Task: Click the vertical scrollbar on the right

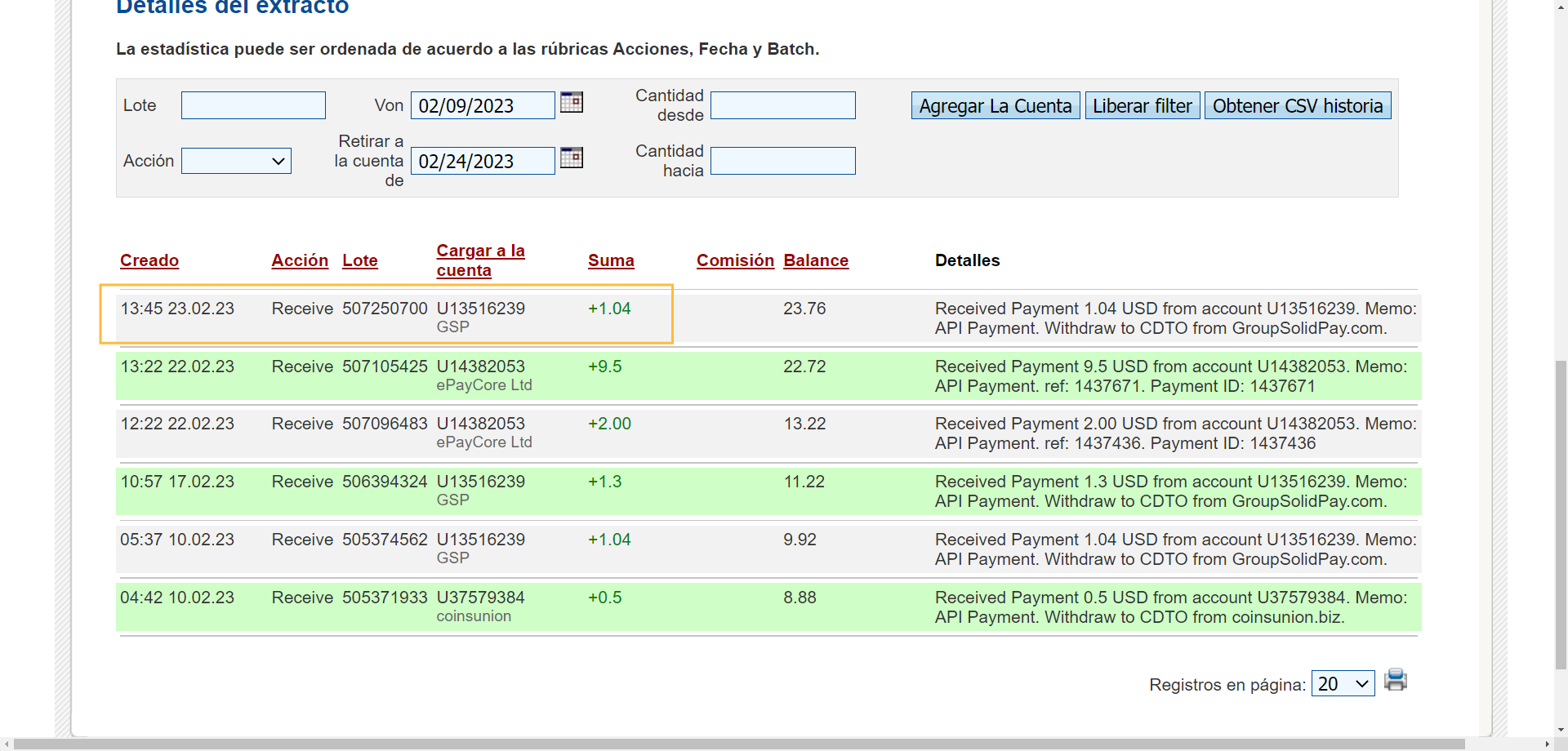Action: coord(1561,514)
